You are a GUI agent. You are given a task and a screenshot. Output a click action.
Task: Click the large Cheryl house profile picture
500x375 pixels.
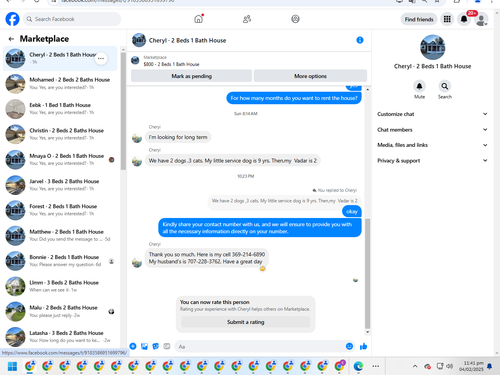pos(432,47)
